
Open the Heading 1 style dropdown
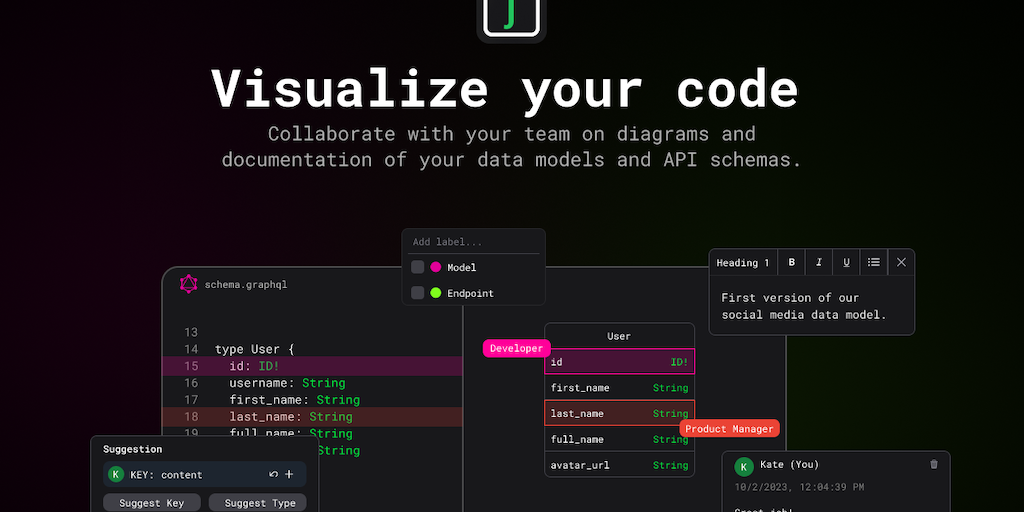tap(743, 262)
